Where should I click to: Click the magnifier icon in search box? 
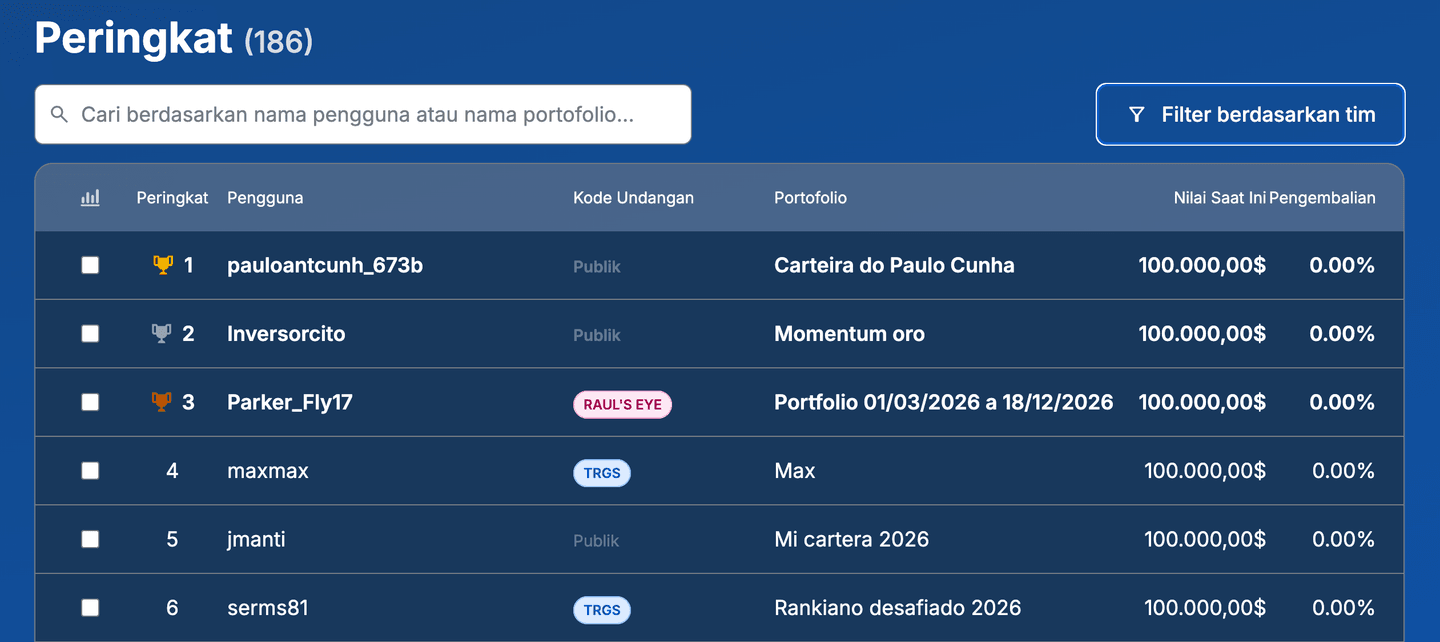(x=60, y=115)
